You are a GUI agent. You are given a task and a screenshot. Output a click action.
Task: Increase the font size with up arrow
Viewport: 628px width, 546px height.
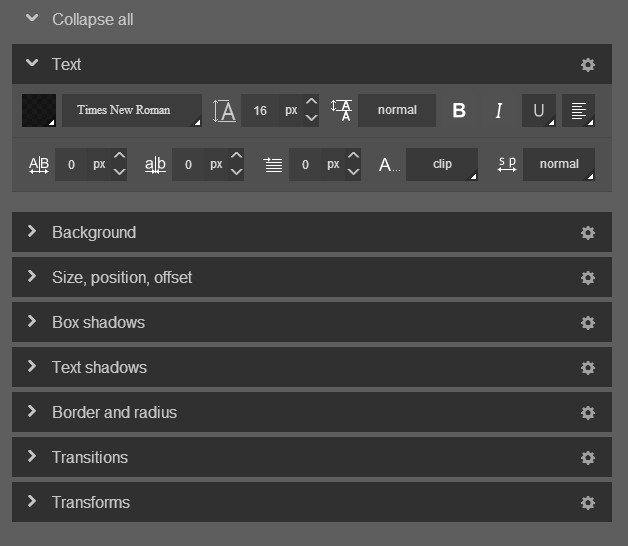pyautogui.click(x=311, y=103)
